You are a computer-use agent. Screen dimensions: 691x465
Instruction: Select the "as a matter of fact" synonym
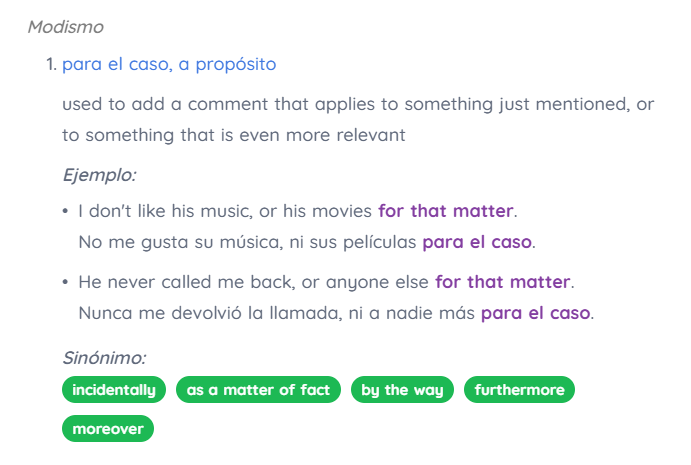tap(258, 390)
